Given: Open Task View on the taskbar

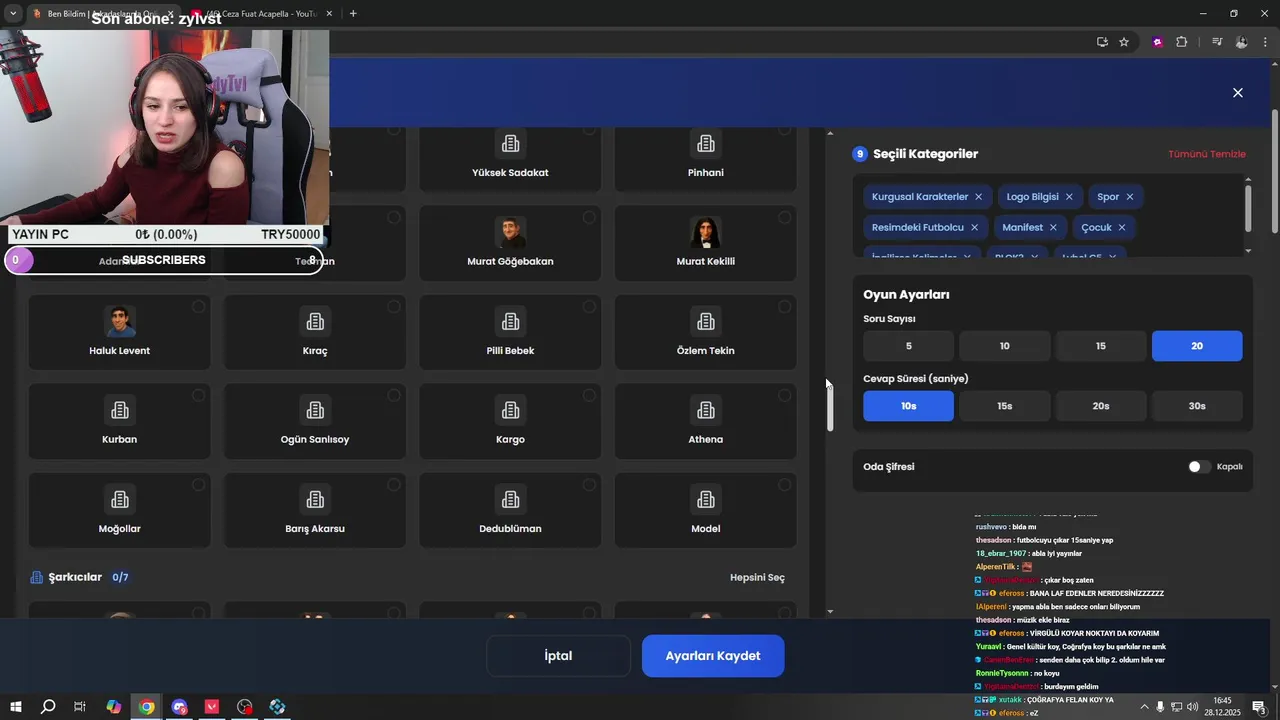Looking at the screenshot, I should (80, 707).
